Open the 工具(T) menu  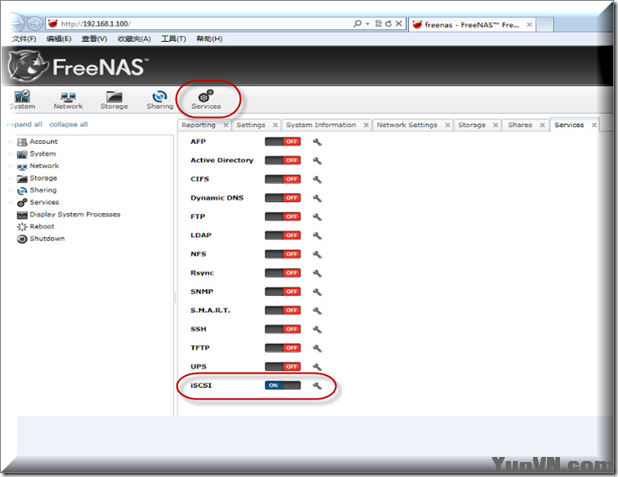click(173, 39)
